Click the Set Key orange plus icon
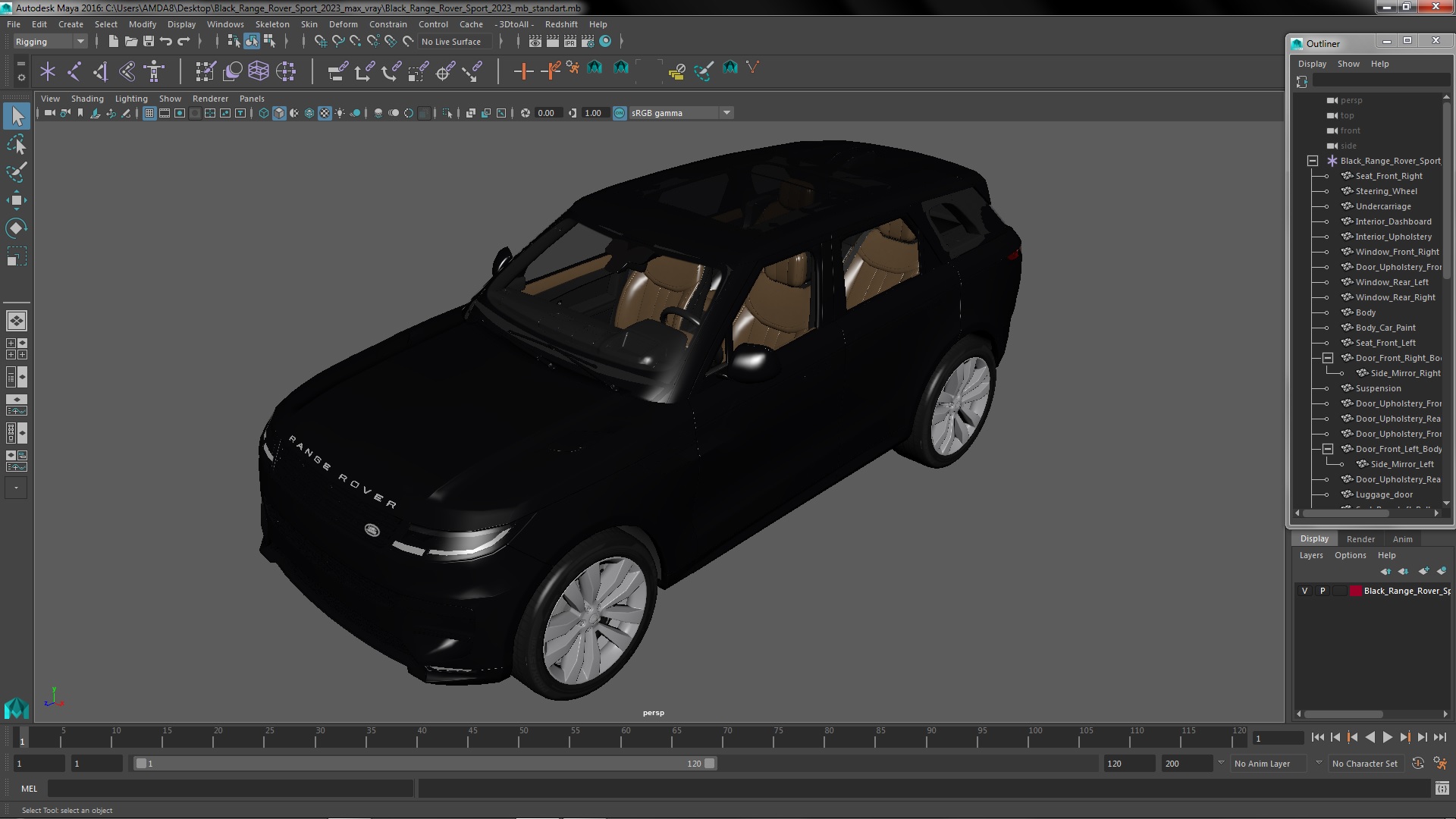Viewport: 1456px width, 819px height. [522, 71]
